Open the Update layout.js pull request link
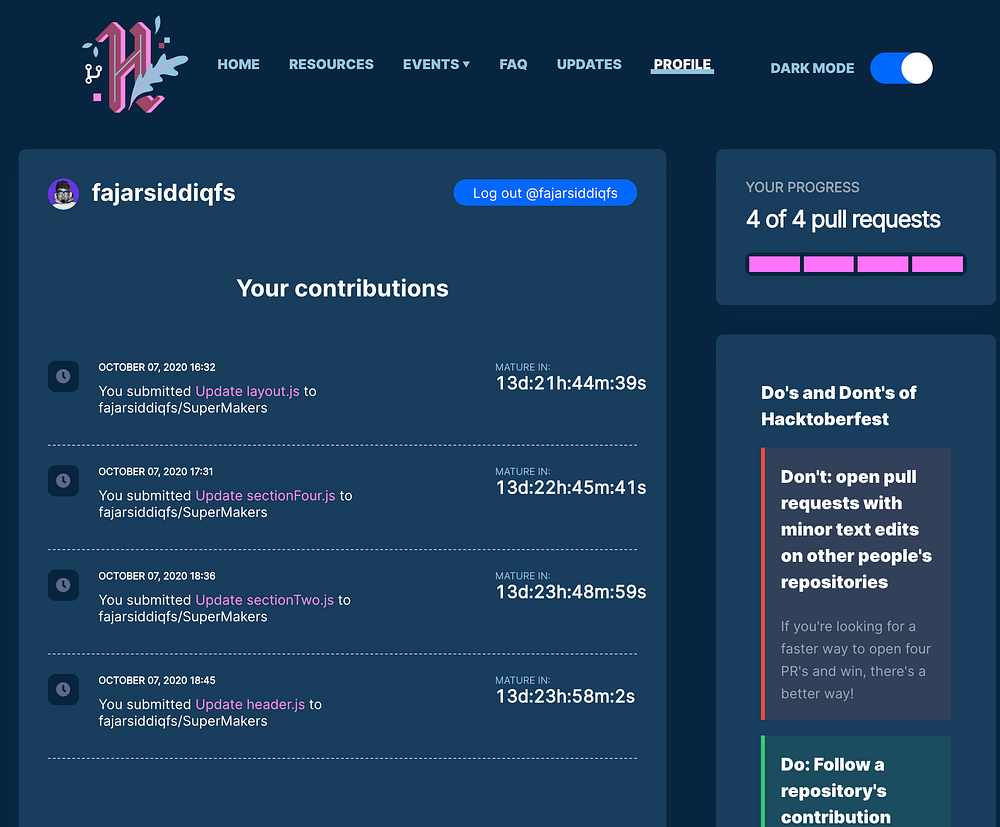This screenshot has height=827, width=1000. click(247, 391)
